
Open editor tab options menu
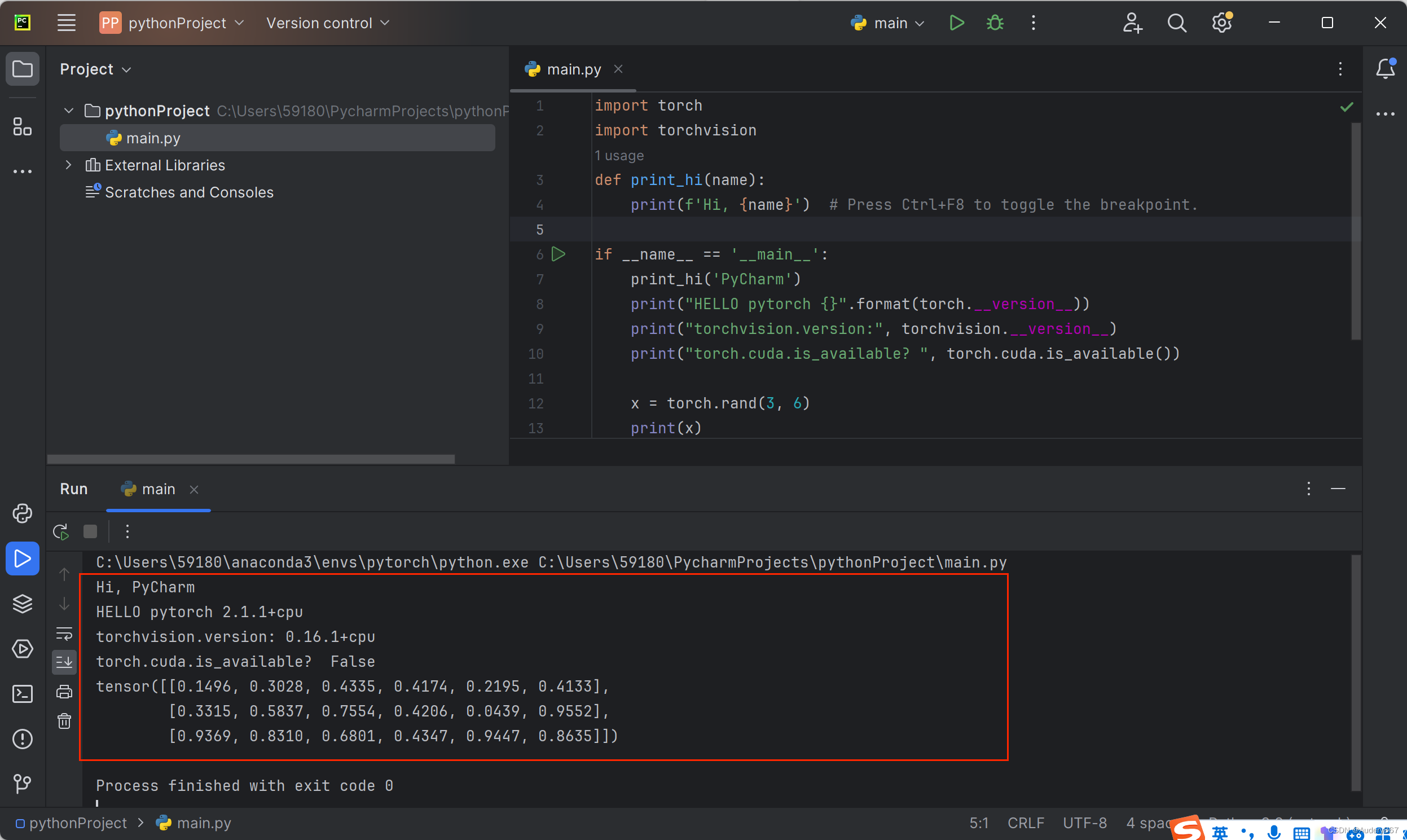[x=1340, y=69]
